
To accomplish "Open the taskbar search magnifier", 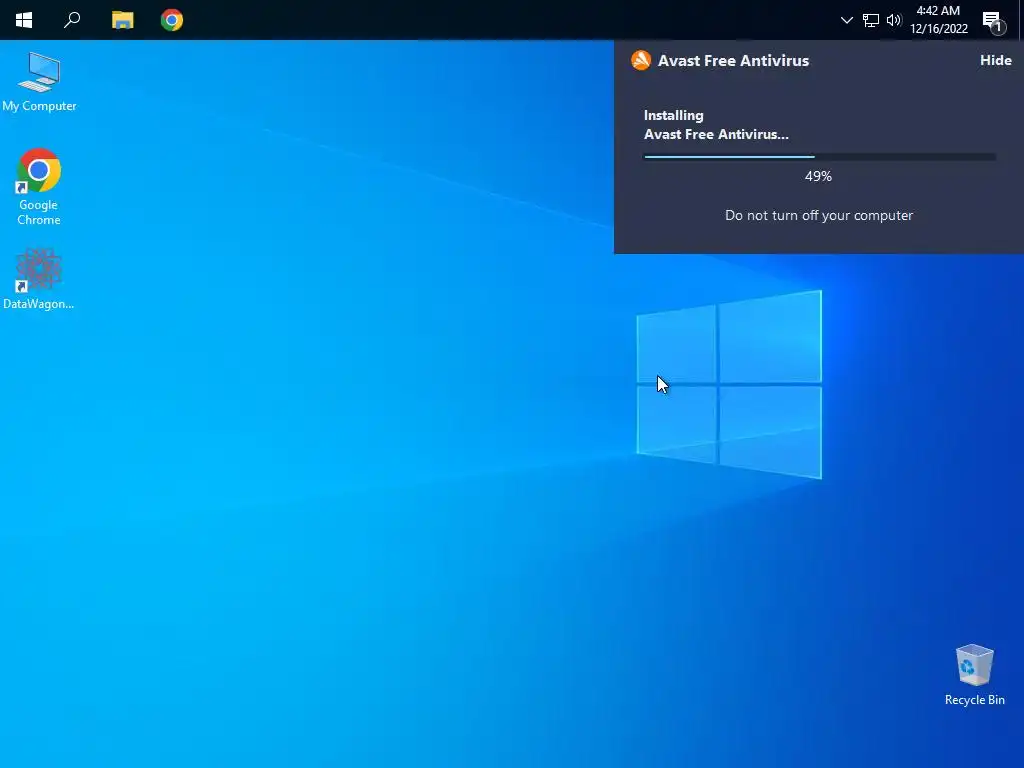I will pos(72,20).
